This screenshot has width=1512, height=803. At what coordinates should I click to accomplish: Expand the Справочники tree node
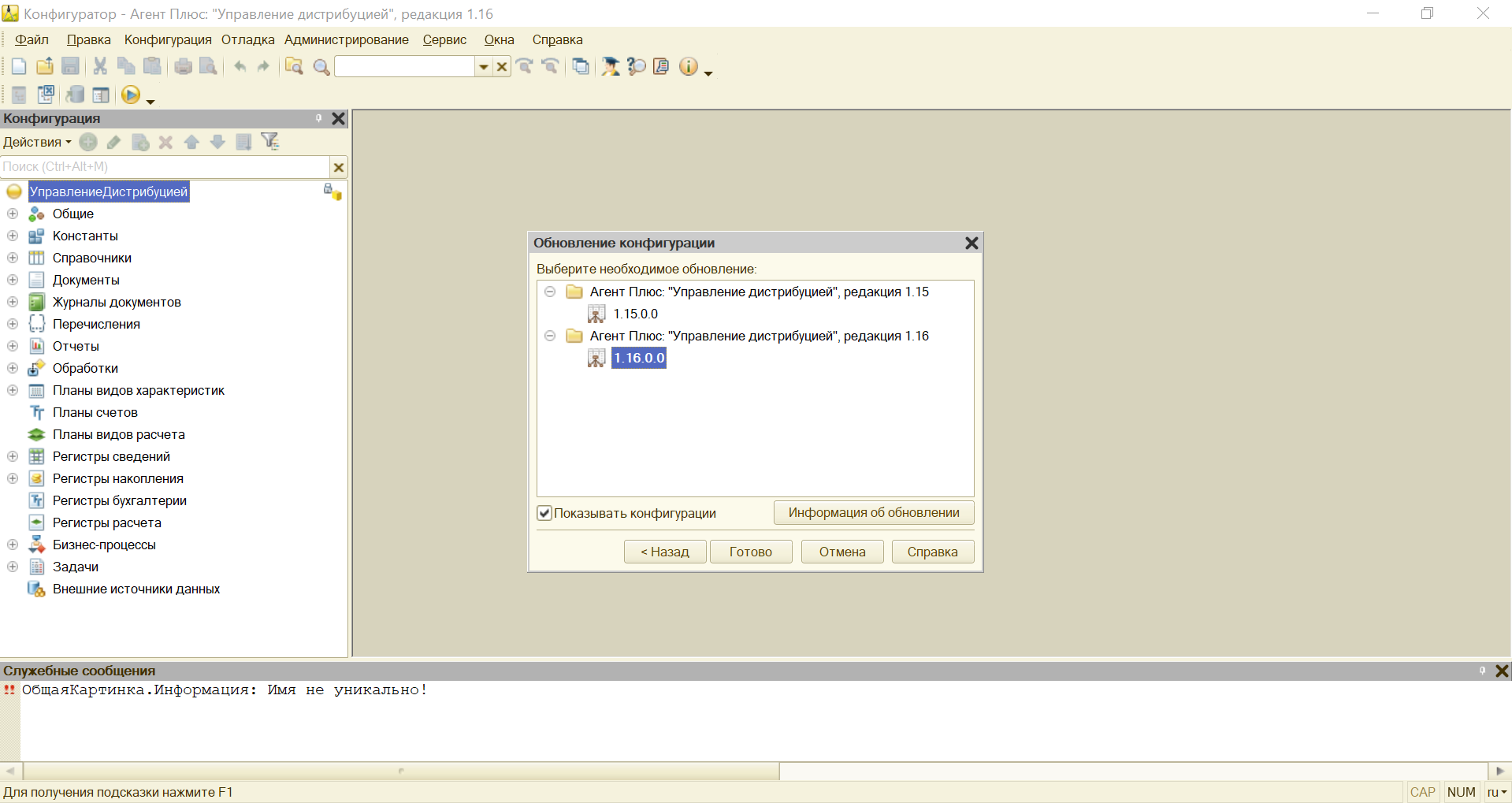[13, 258]
